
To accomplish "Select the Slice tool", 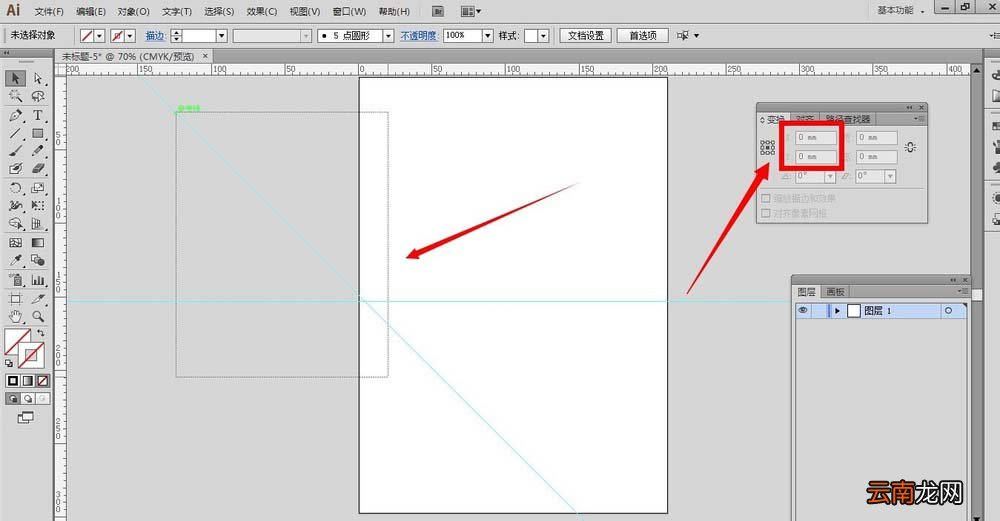I will pos(38,298).
